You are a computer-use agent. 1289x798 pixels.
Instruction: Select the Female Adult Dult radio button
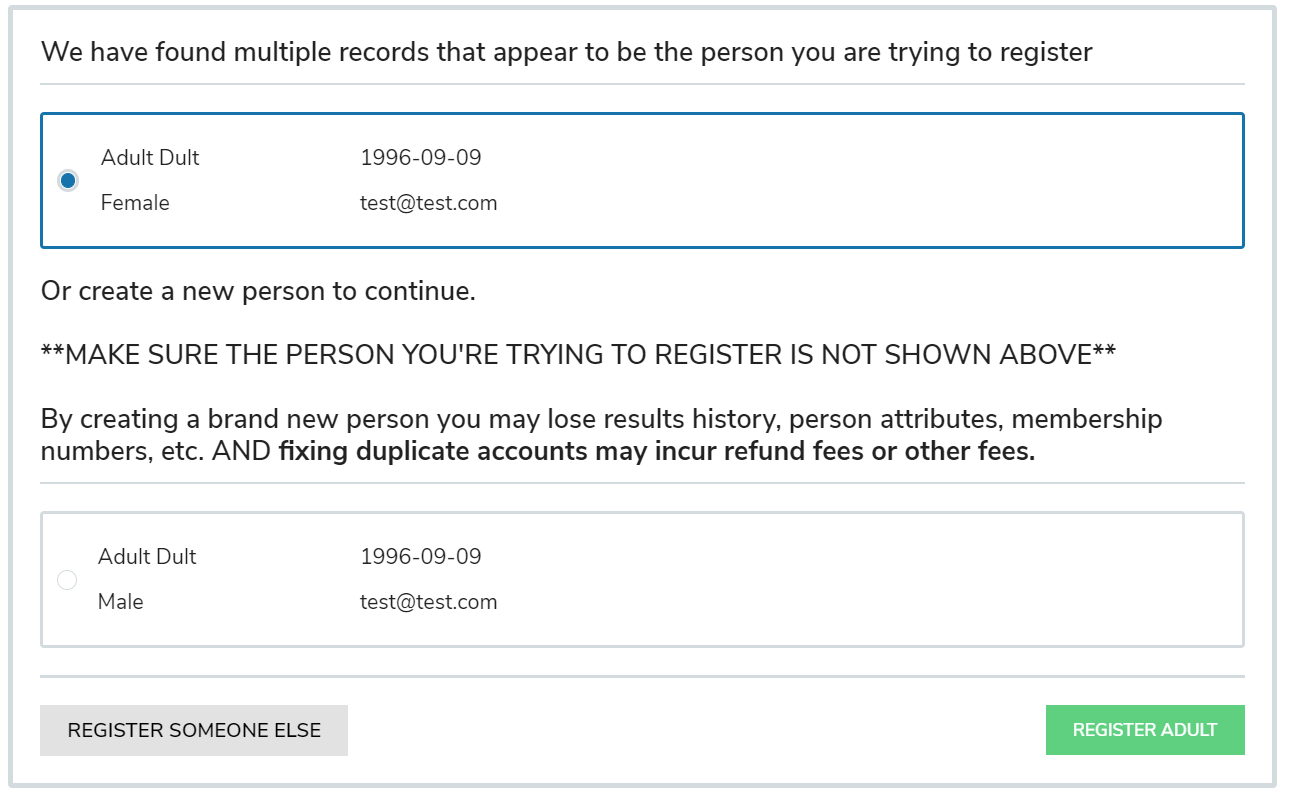[68, 180]
